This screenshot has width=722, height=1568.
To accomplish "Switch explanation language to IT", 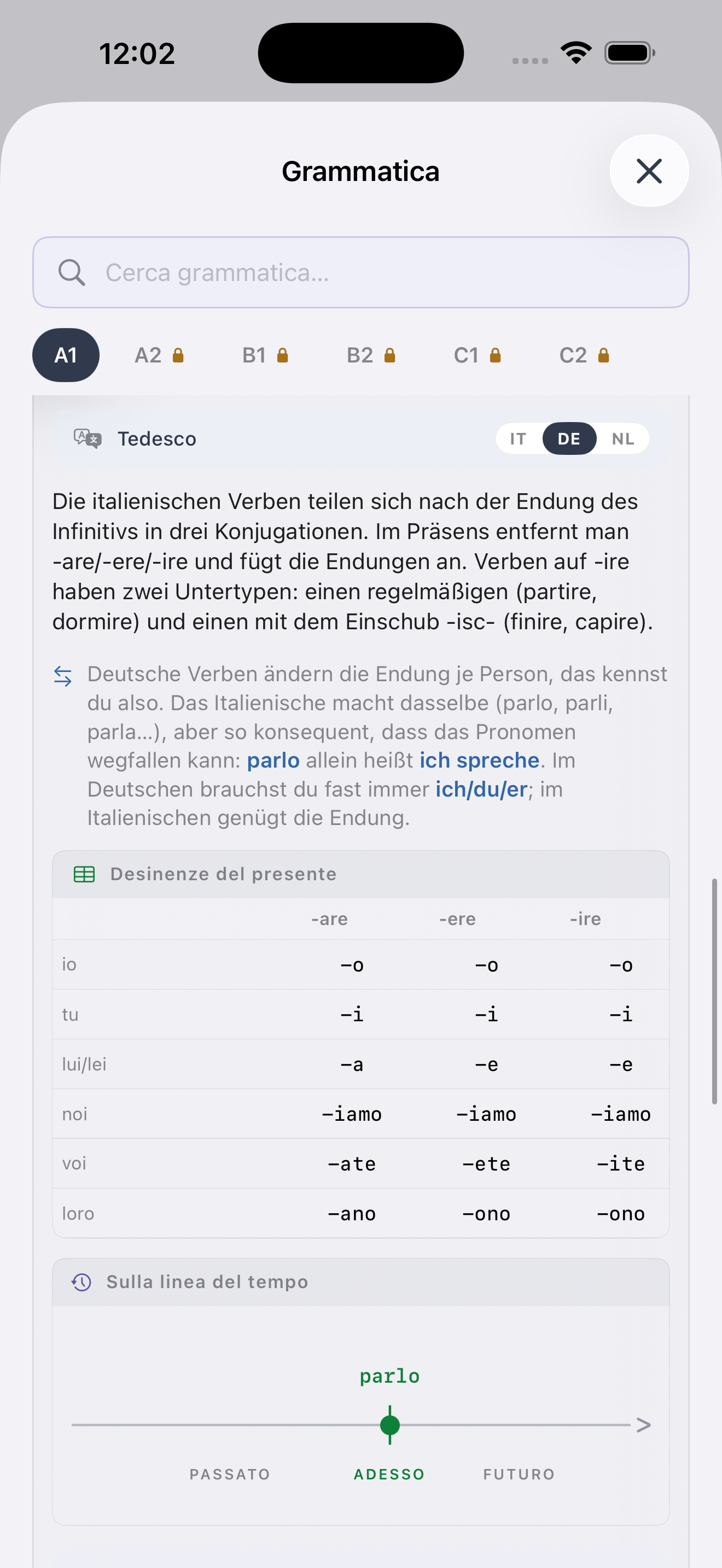I will (x=518, y=438).
